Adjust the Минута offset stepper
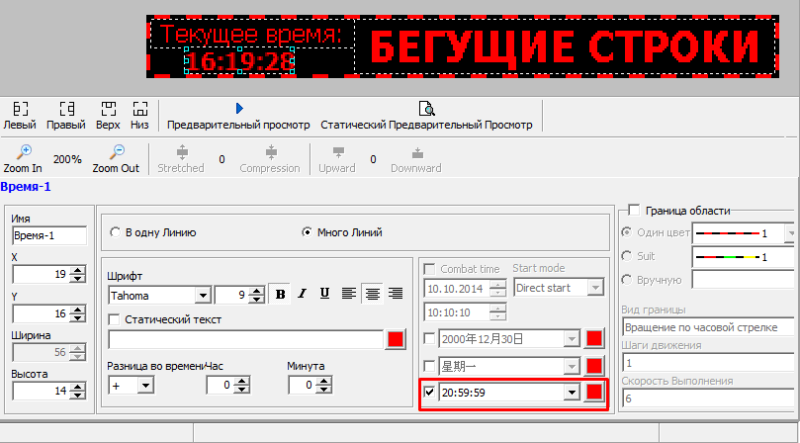 point(323,385)
